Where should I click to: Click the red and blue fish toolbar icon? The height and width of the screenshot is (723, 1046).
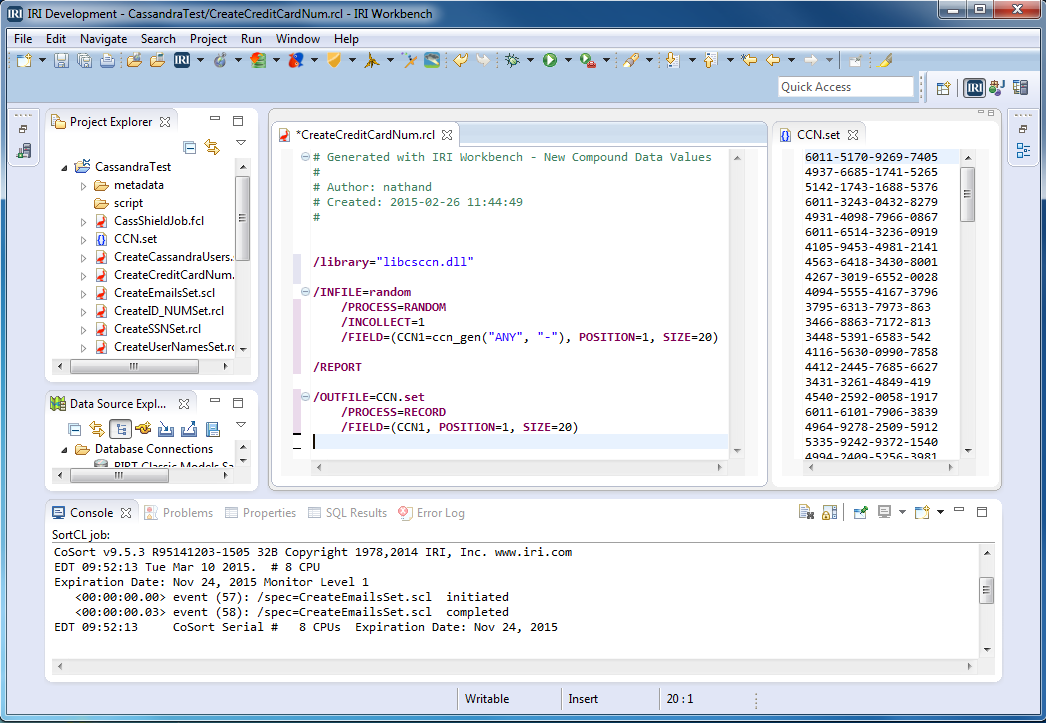(x=296, y=61)
